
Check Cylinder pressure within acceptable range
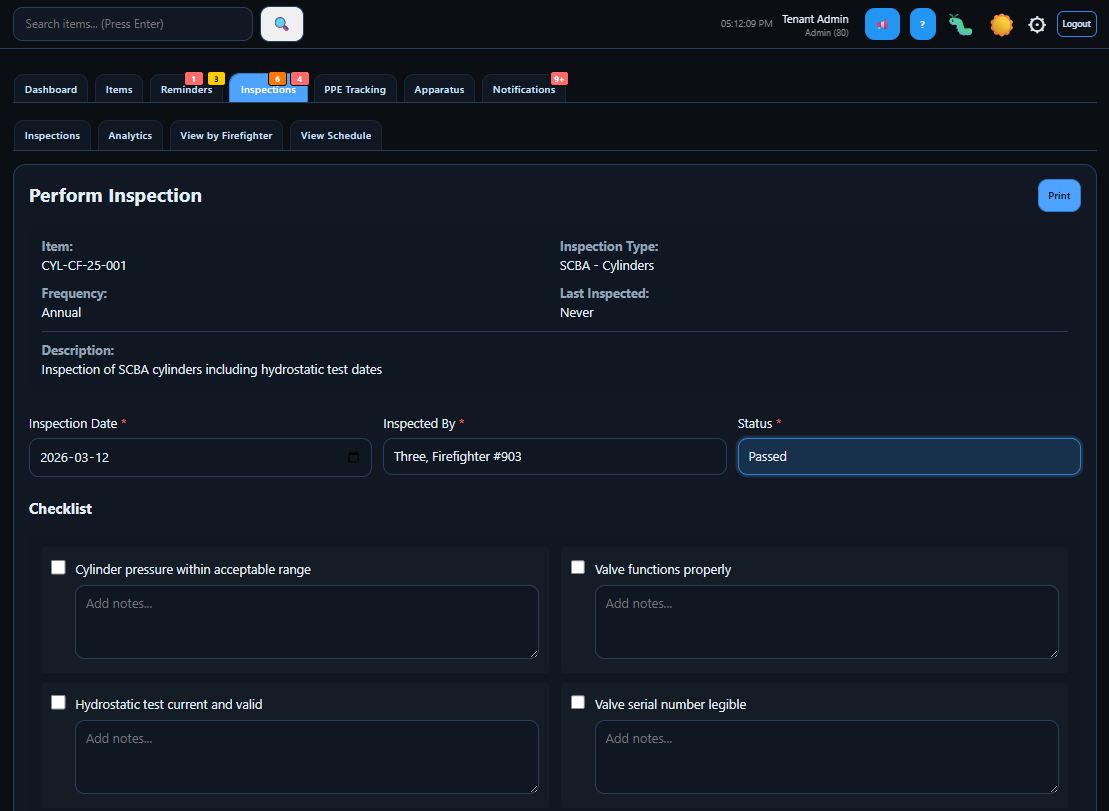(58, 566)
